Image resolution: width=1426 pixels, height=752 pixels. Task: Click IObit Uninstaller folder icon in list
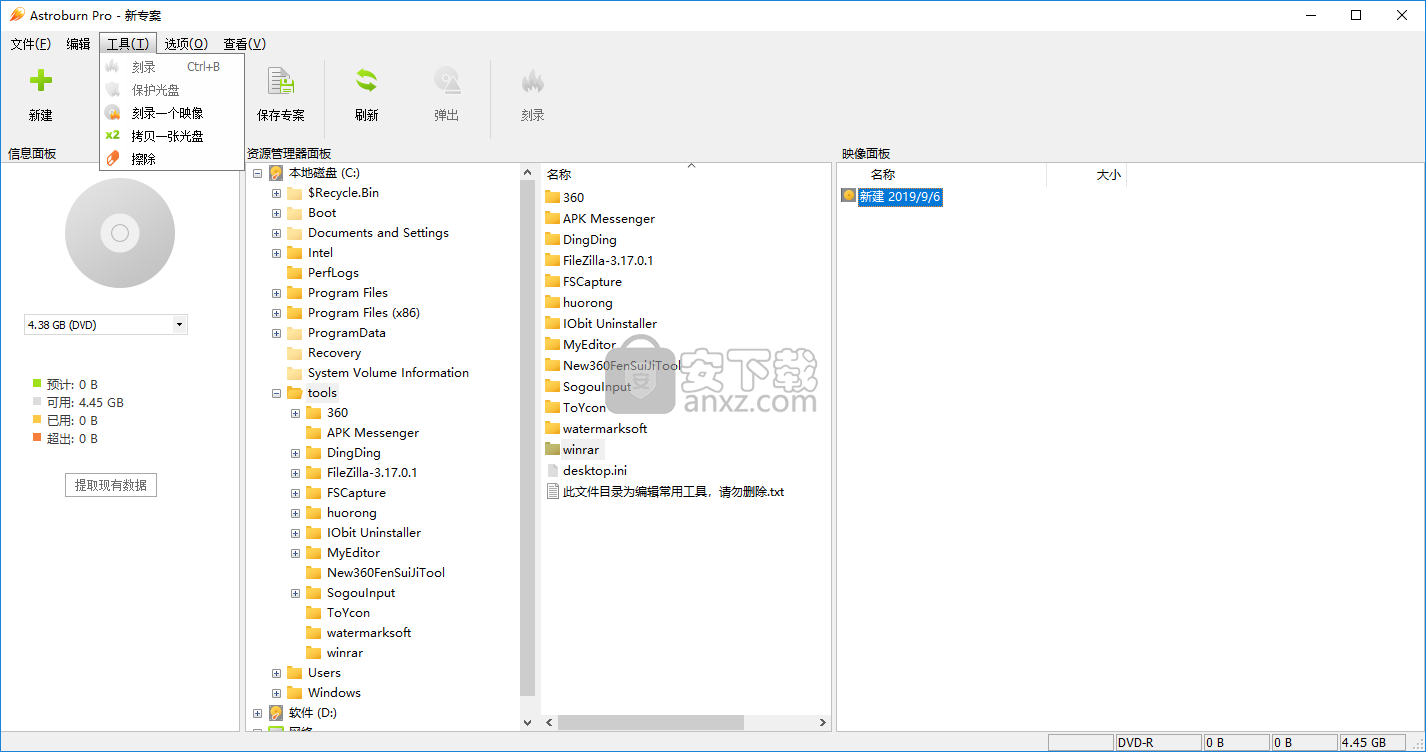pos(552,323)
